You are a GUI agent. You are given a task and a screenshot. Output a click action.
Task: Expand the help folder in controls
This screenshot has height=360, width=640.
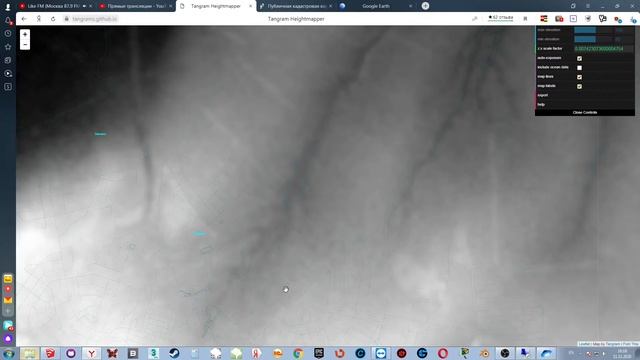point(585,104)
